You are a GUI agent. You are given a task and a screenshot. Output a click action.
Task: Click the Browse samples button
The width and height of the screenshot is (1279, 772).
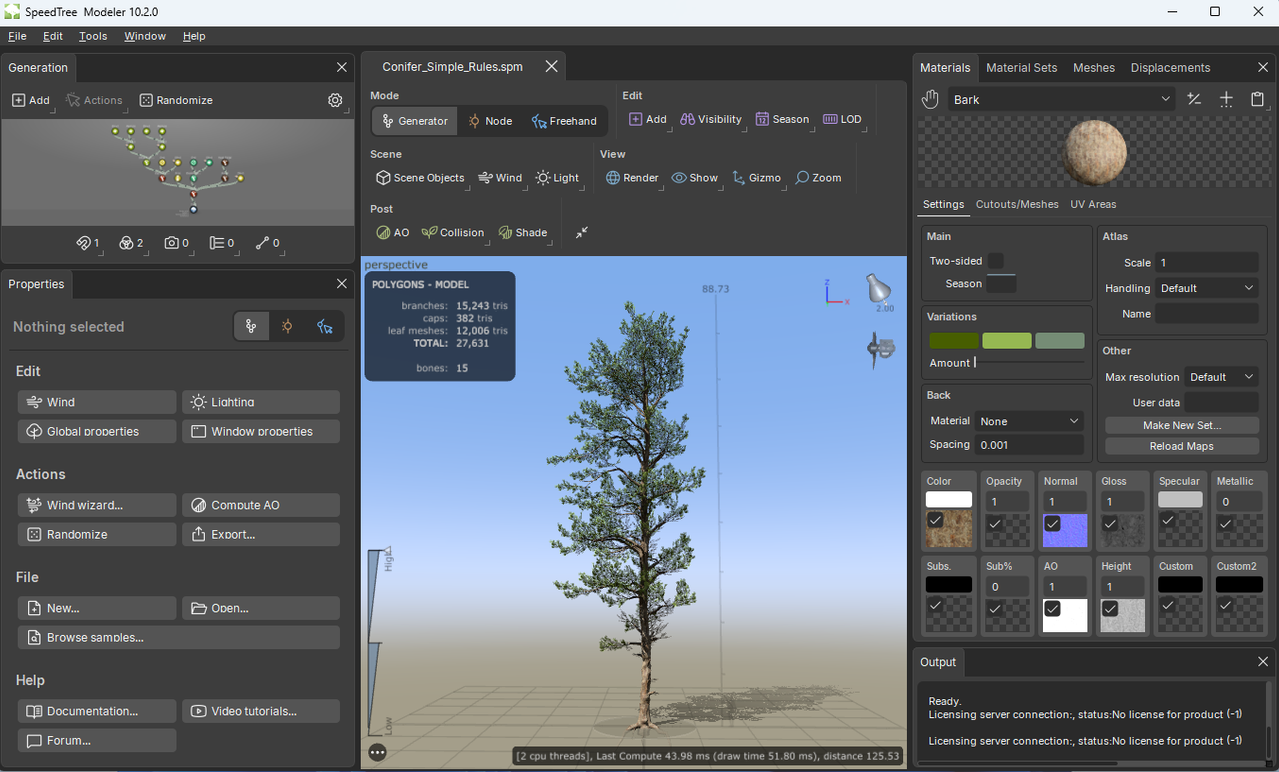[x=179, y=637]
